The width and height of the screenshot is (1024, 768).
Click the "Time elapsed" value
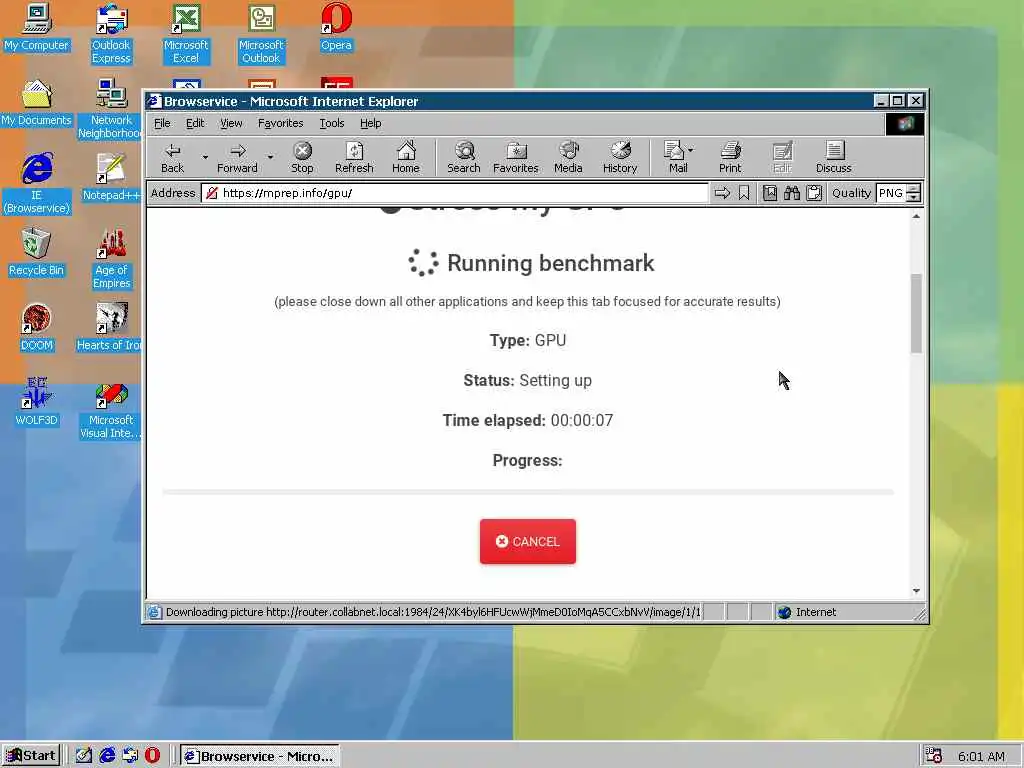coord(582,421)
